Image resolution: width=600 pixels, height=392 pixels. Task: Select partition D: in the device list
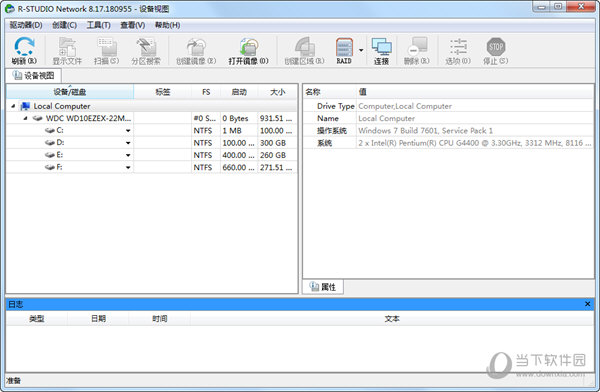click(x=152, y=143)
